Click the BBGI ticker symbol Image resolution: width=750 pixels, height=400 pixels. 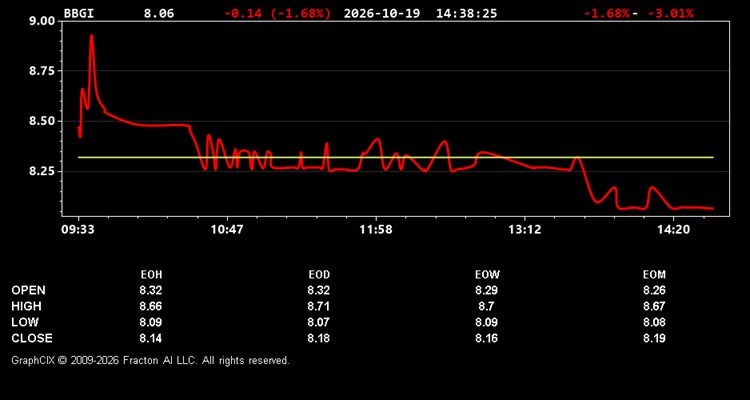(x=79, y=13)
